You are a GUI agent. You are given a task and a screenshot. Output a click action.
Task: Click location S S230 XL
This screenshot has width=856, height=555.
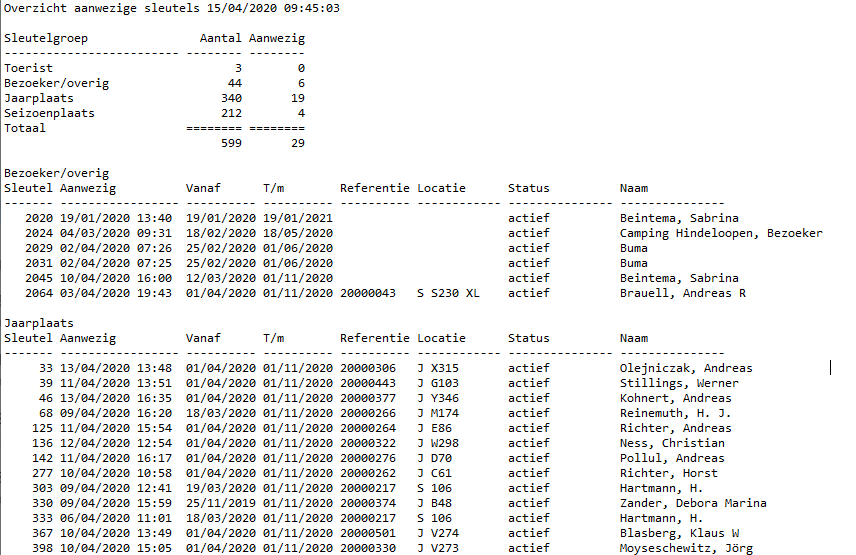click(x=448, y=293)
